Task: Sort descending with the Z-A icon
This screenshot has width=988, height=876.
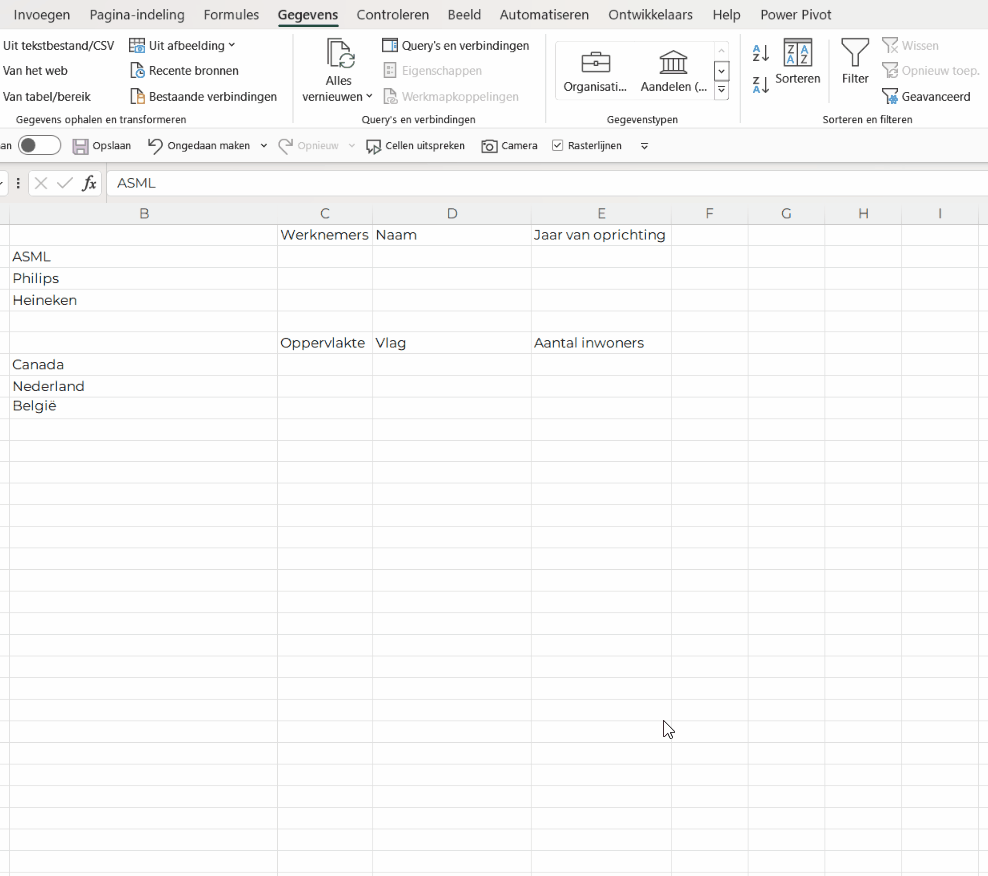Action: [761, 85]
